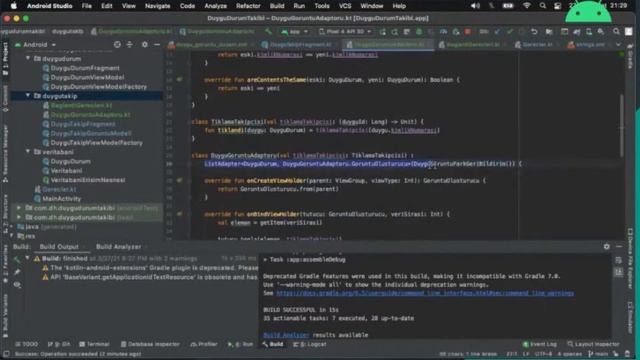The width and height of the screenshot is (640, 360).
Task: Switch to the strings.xml editor tab
Action: (587, 44)
